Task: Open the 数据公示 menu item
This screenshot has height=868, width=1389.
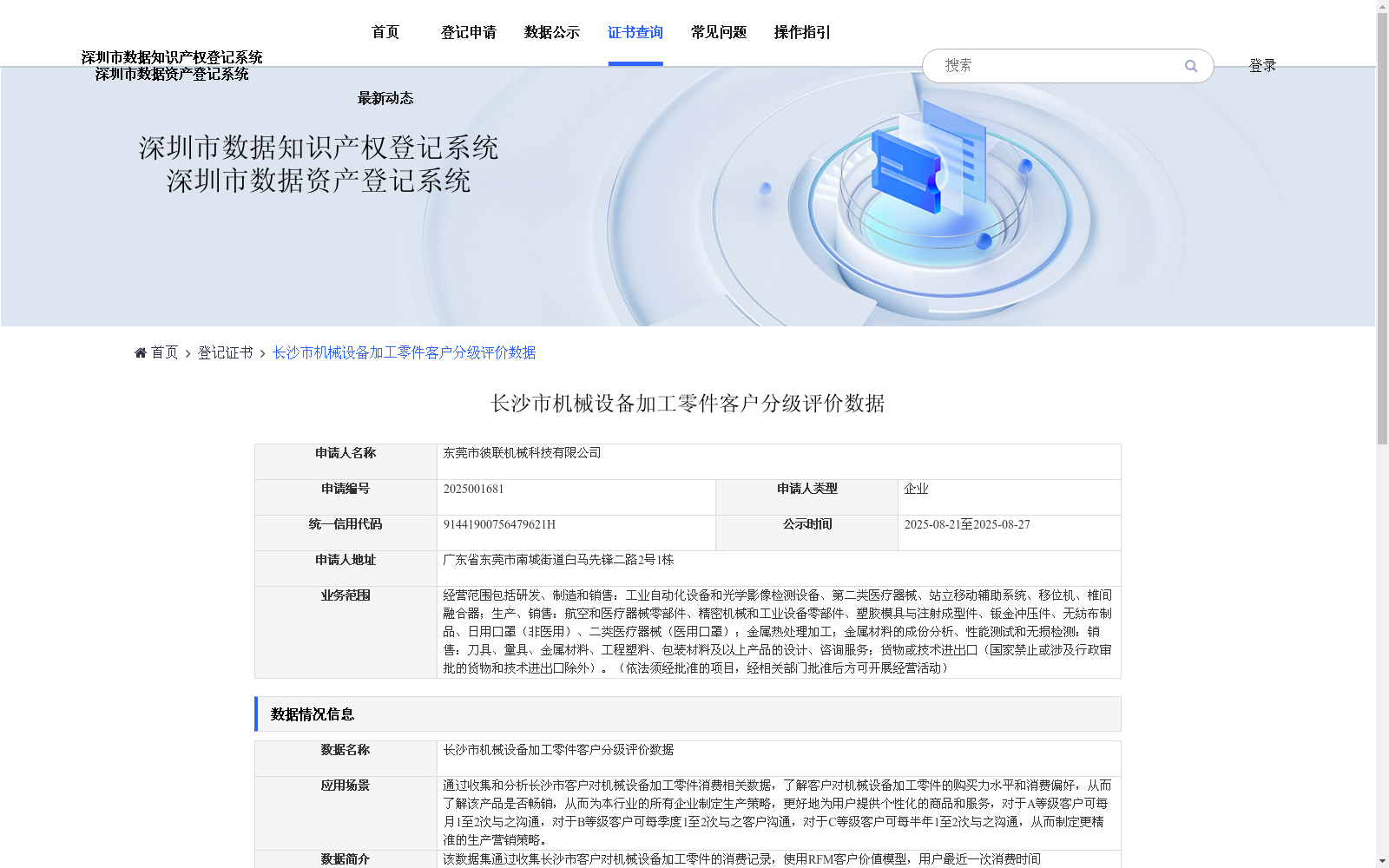Action: pos(552,32)
